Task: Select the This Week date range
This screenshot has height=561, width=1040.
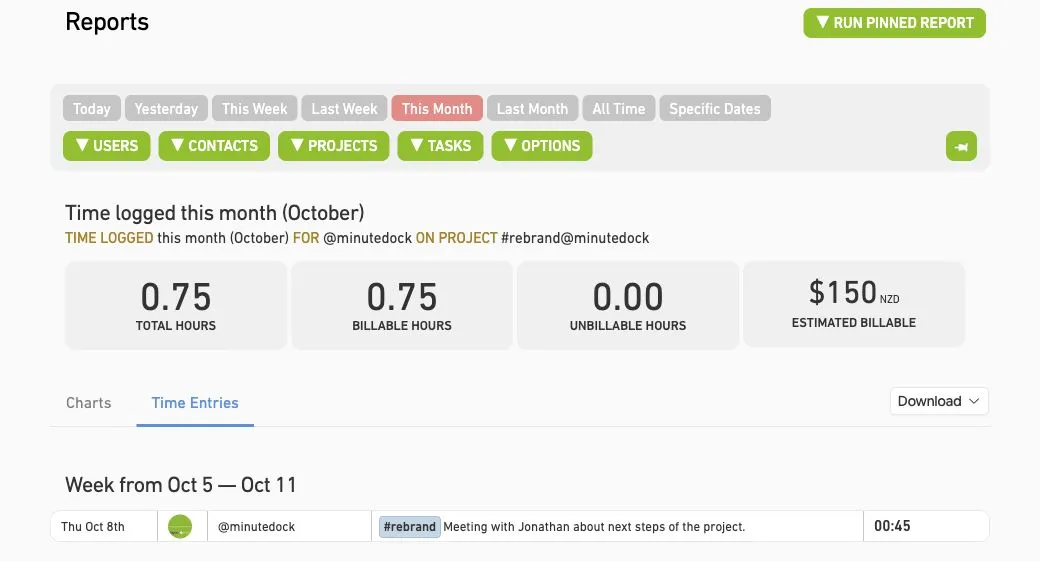Action: 255,109
